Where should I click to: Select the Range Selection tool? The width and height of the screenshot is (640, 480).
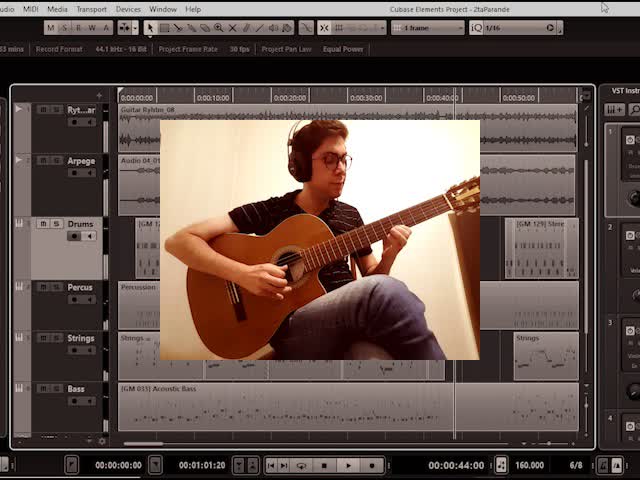(164, 28)
